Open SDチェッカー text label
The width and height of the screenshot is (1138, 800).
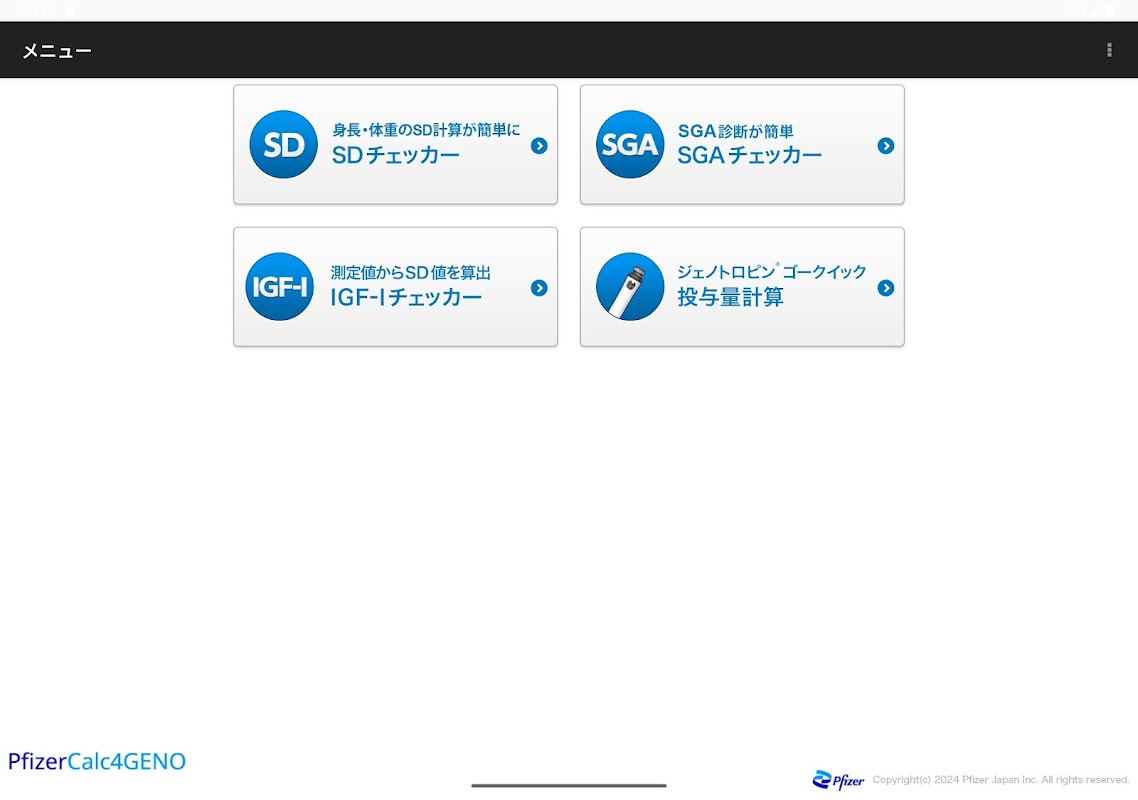tap(396, 155)
